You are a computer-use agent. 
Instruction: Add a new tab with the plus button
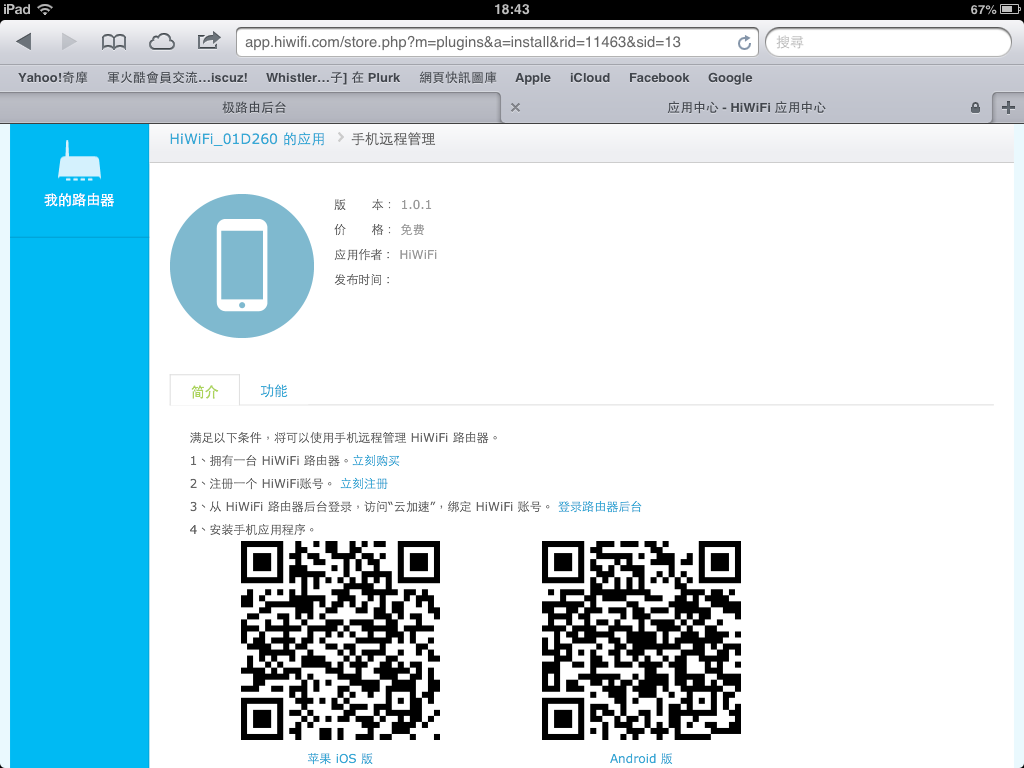[x=1008, y=107]
